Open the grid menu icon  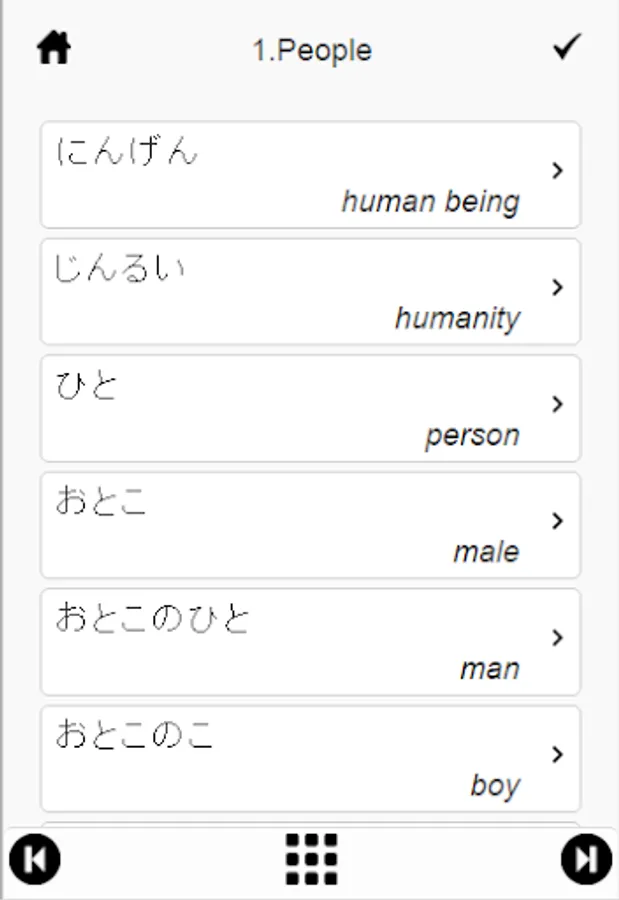point(311,859)
